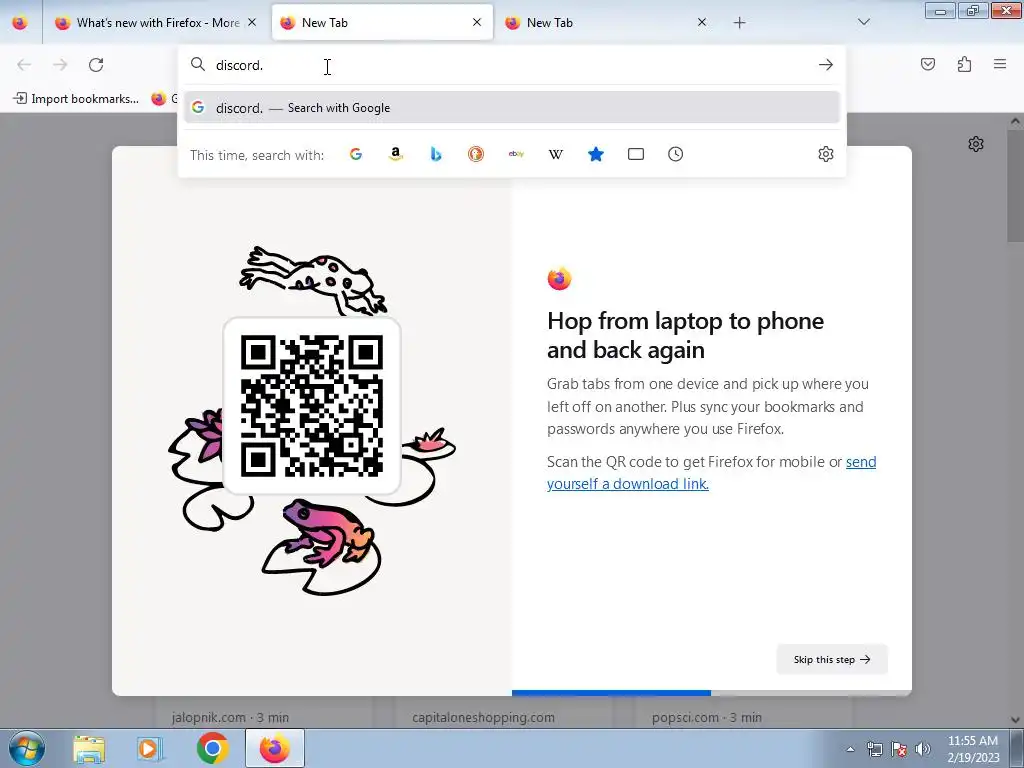
Task: Click send yourself a download link
Action: coord(712,473)
